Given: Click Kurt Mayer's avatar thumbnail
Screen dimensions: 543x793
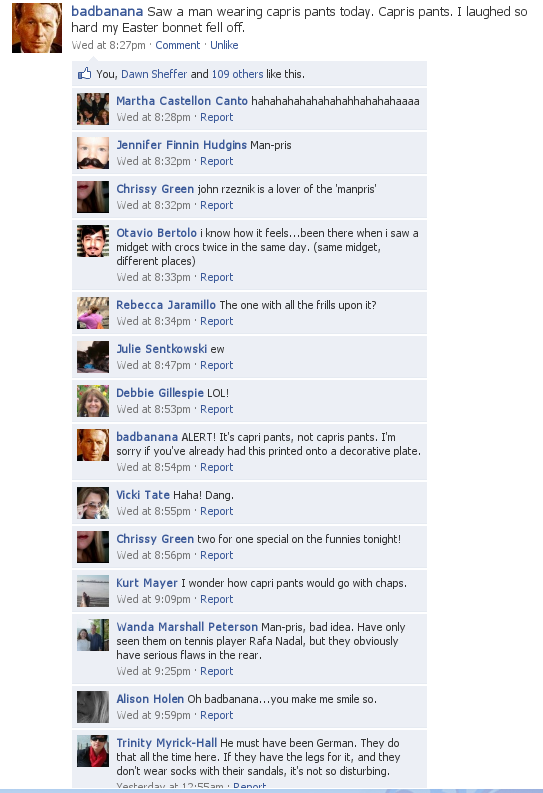Looking at the screenshot, I should point(93,591).
